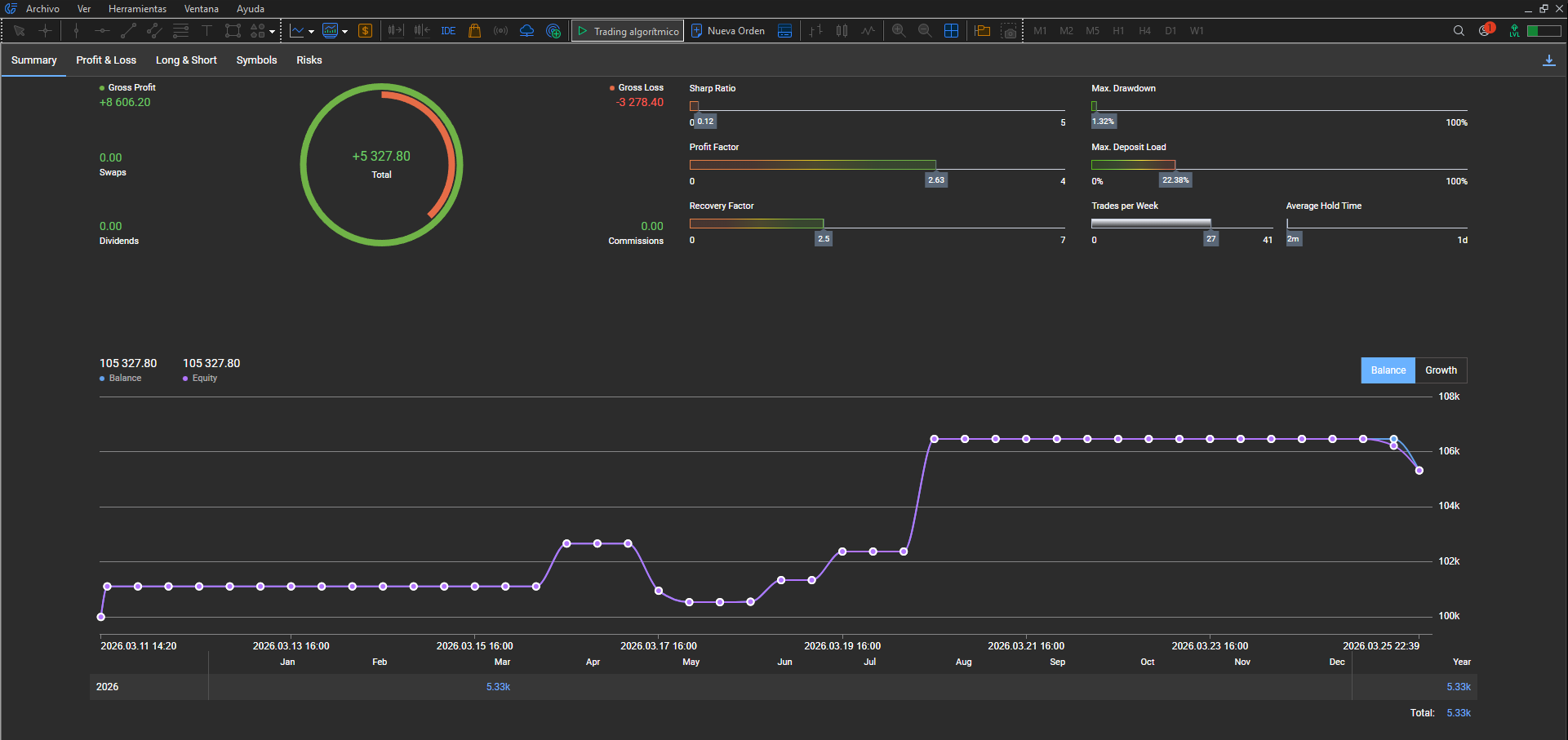Select the H1 timeframe button

pyautogui.click(x=1118, y=31)
